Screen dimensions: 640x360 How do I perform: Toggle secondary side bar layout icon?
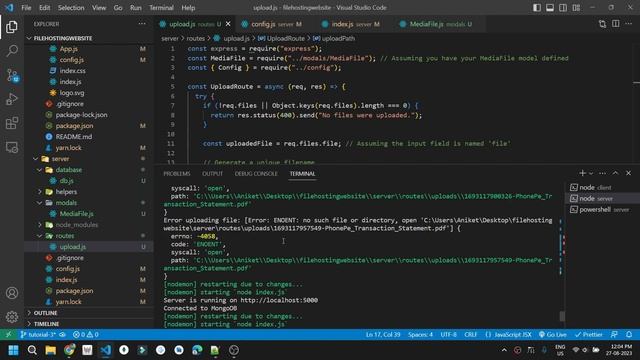tap(563, 8)
